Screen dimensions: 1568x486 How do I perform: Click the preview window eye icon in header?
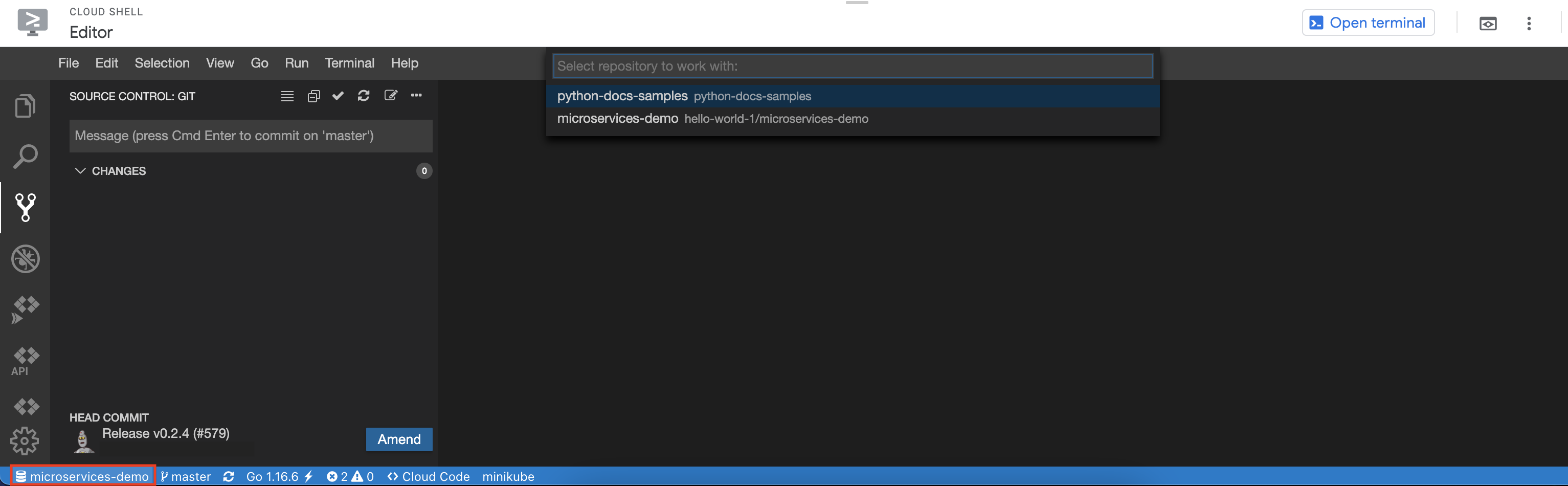(x=1488, y=24)
